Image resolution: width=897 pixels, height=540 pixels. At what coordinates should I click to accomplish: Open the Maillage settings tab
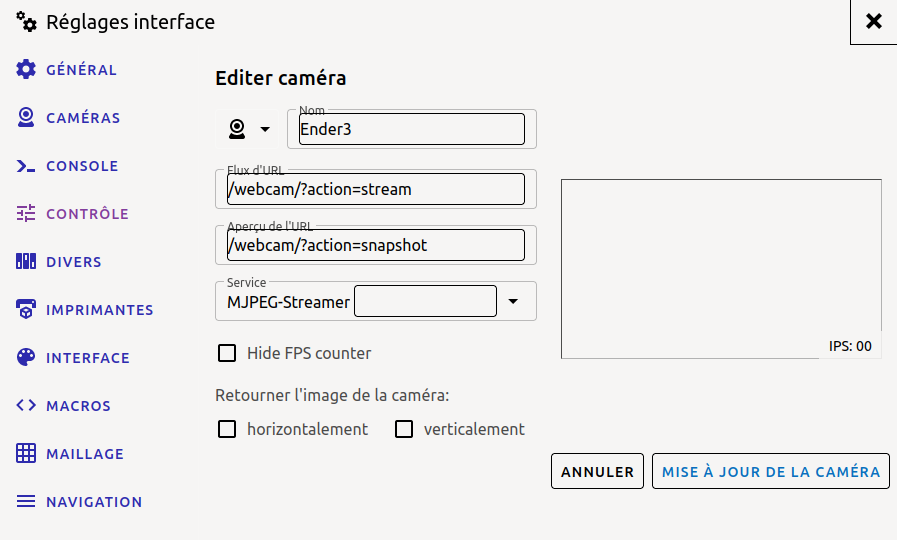click(84, 454)
